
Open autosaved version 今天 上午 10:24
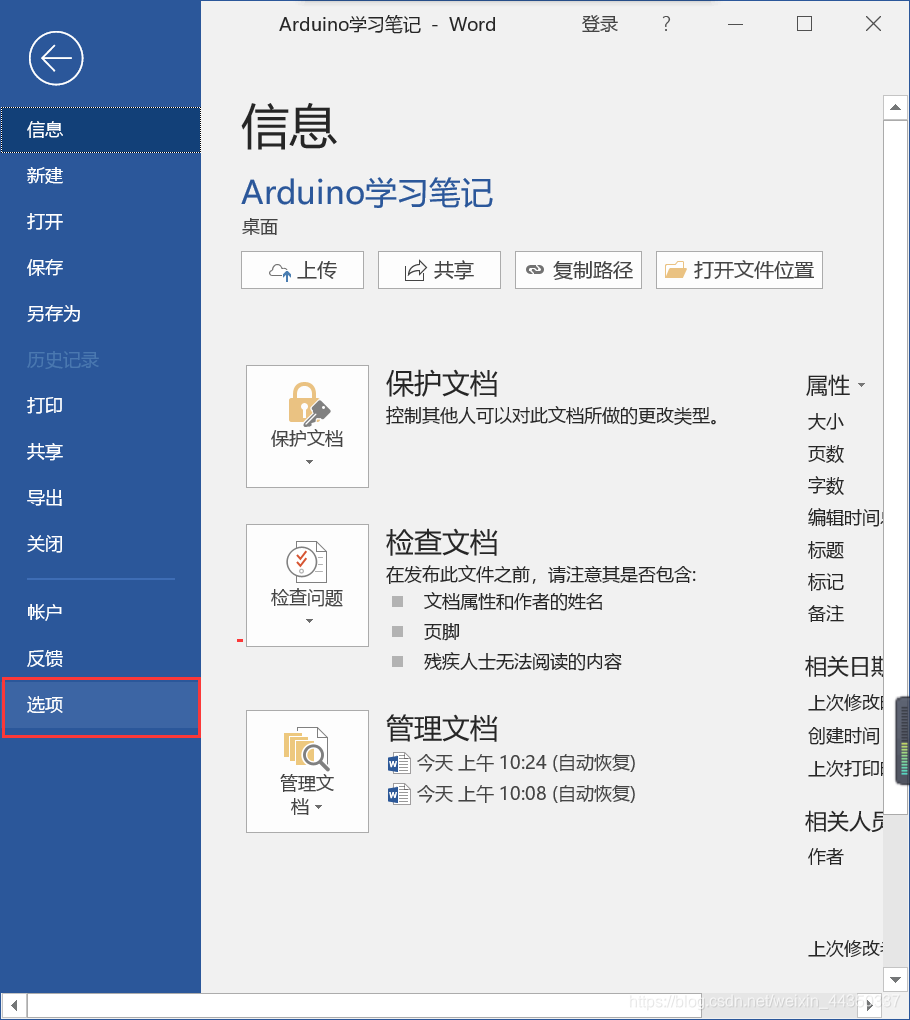tap(526, 762)
